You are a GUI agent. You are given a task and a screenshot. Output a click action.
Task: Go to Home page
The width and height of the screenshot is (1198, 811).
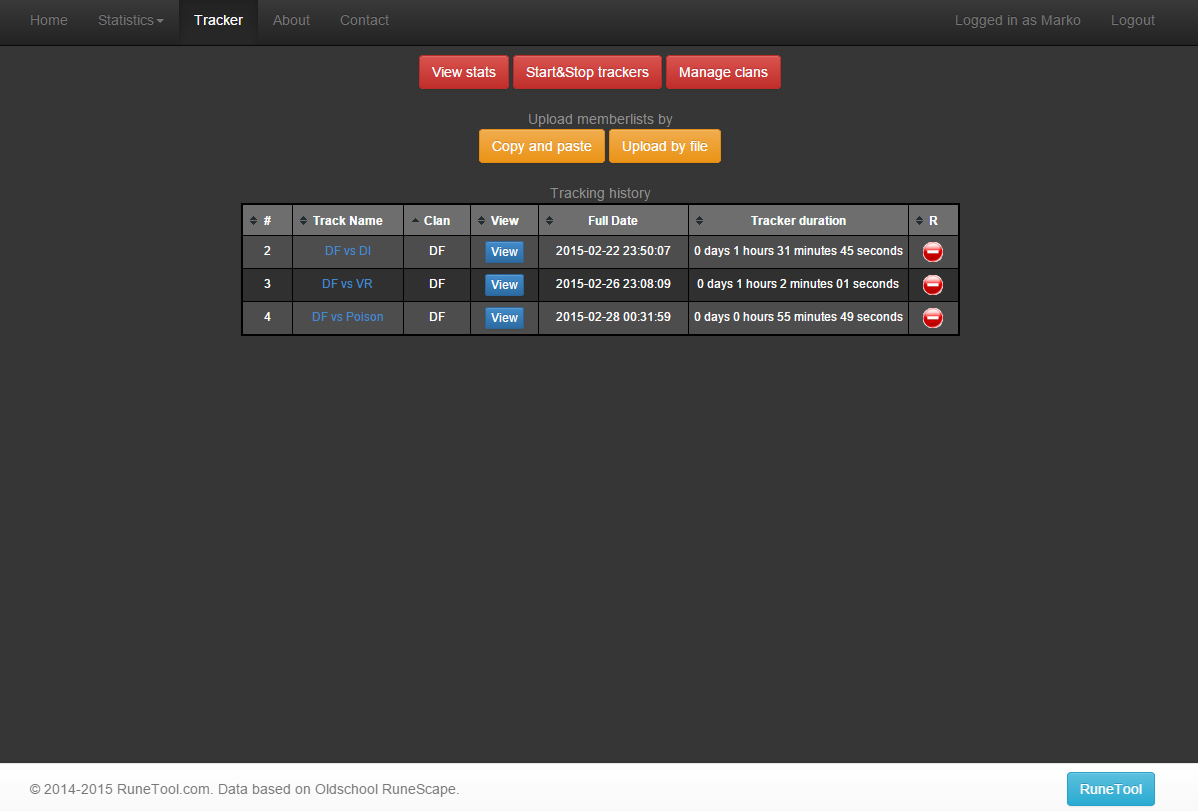click(49, 21)
